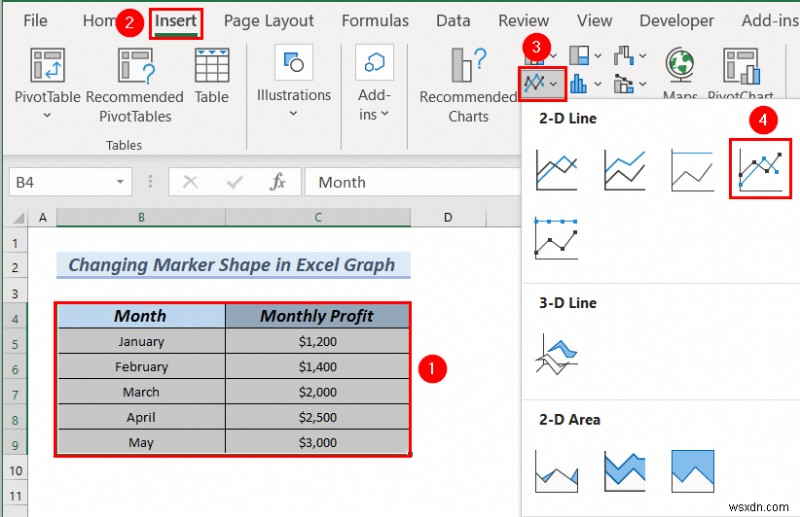Select row 1 header
800x517 pixels.
click(x=16, y=243)
